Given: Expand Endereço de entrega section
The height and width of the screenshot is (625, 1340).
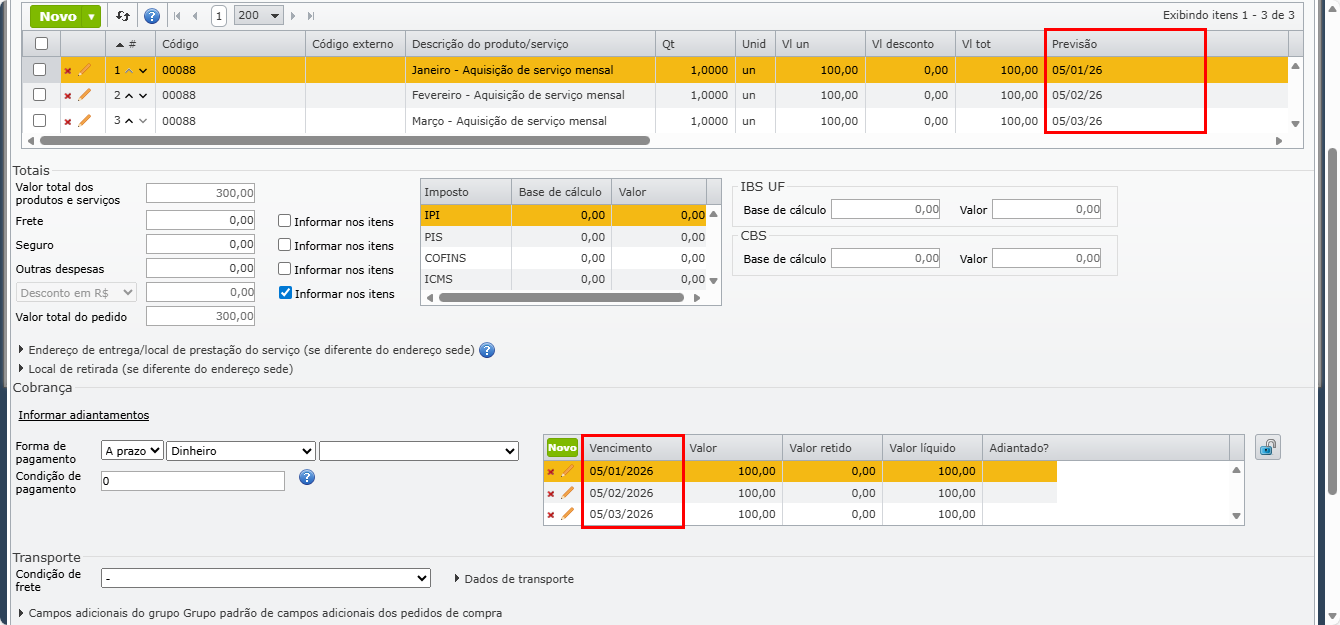Looking at the screenshot, I should click(245, 350).
